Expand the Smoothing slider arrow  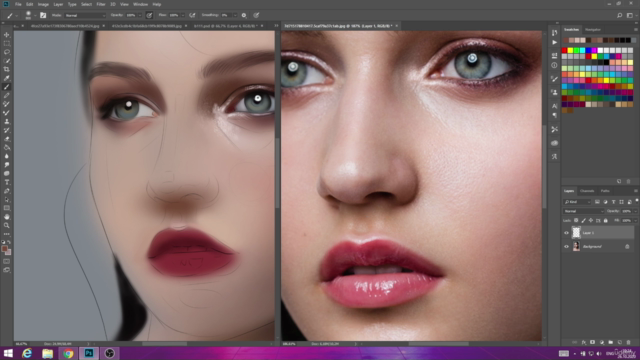point(235,15)
